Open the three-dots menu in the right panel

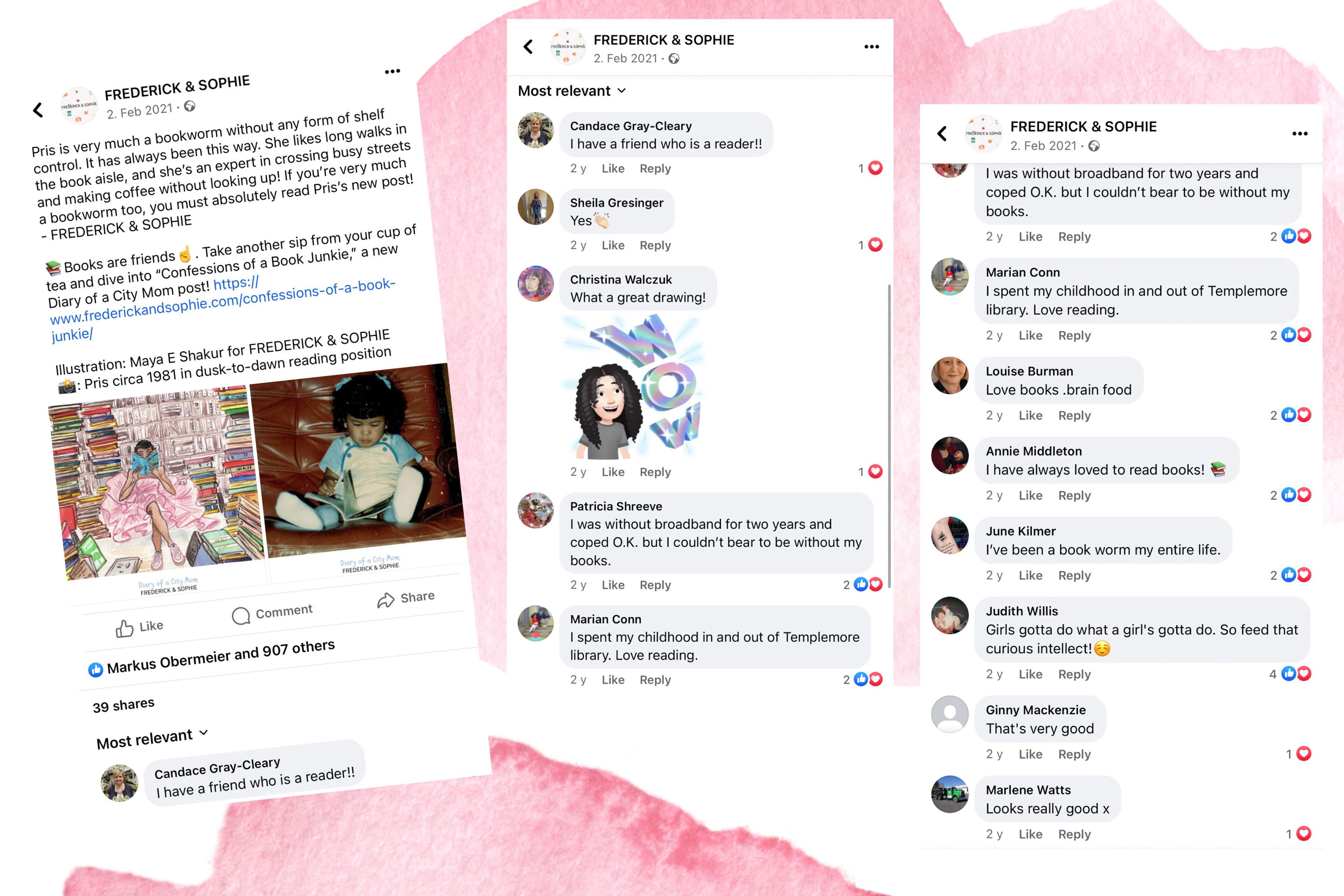[x=1300, y=134]
